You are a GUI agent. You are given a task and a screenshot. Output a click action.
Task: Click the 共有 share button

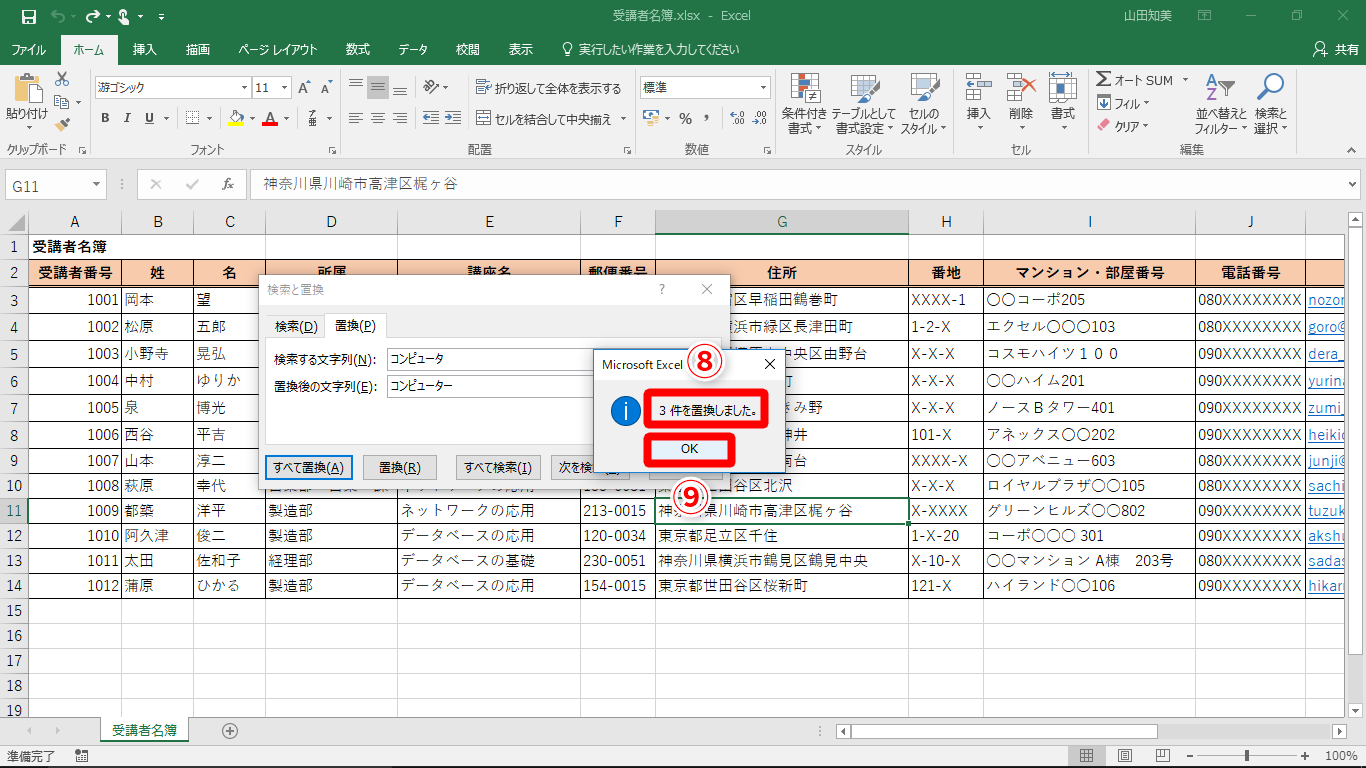1336,49
